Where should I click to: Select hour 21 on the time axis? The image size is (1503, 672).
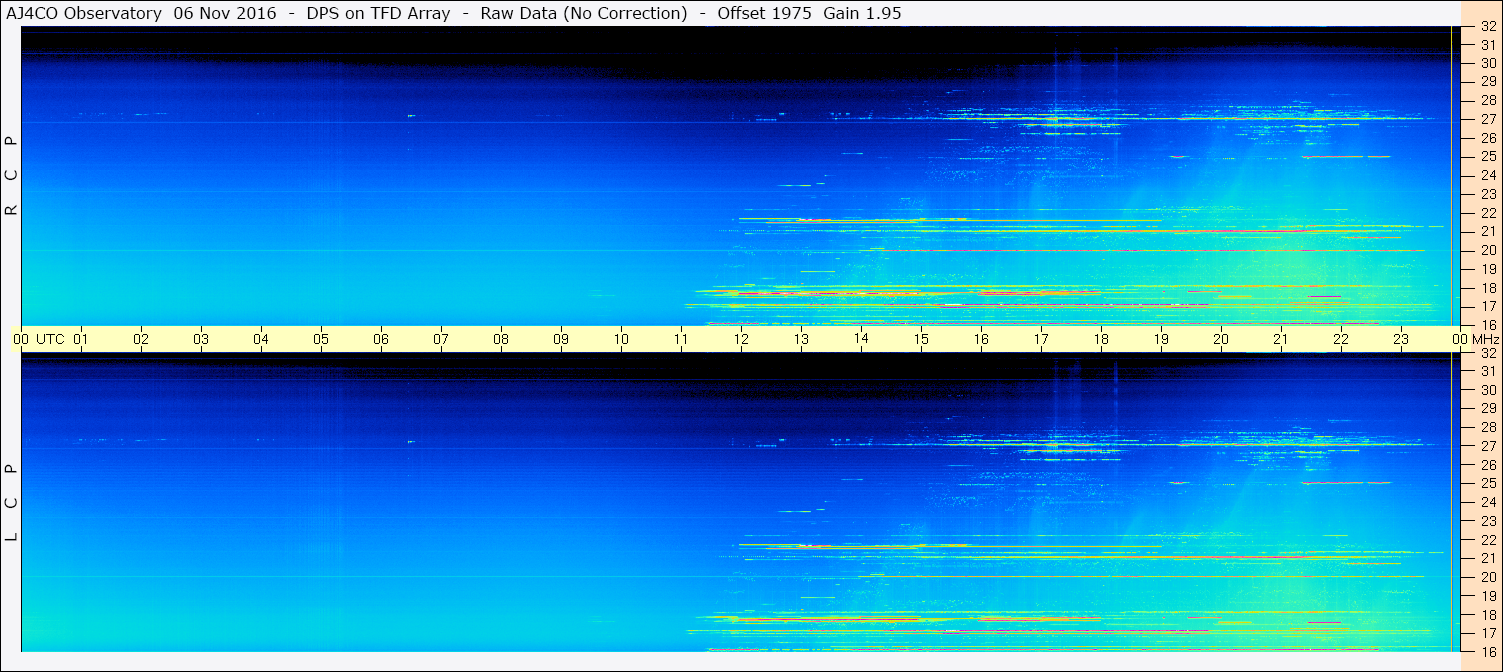[x=1281, y=339]
